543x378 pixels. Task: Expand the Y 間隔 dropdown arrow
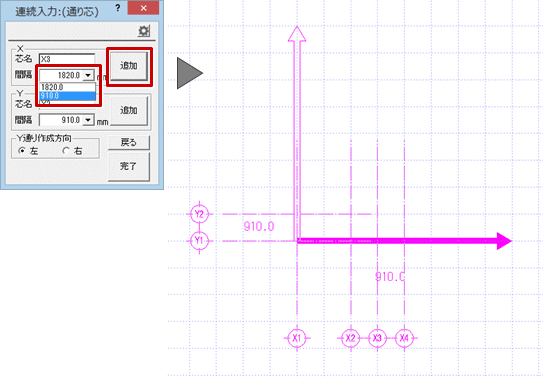(88, 120)
